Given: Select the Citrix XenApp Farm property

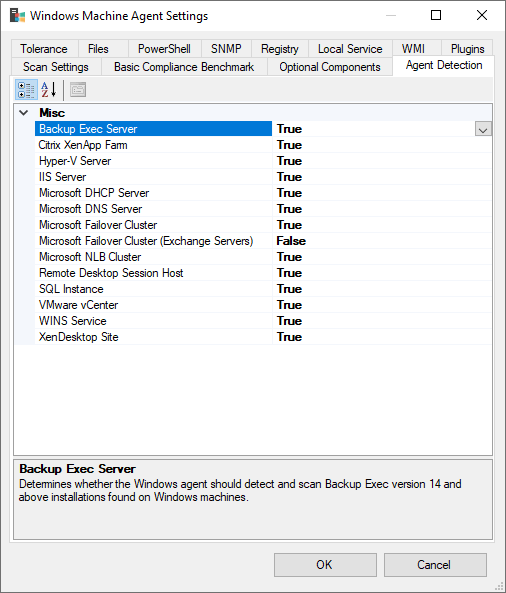Looking at the screenshot, I should coord(154,145).
